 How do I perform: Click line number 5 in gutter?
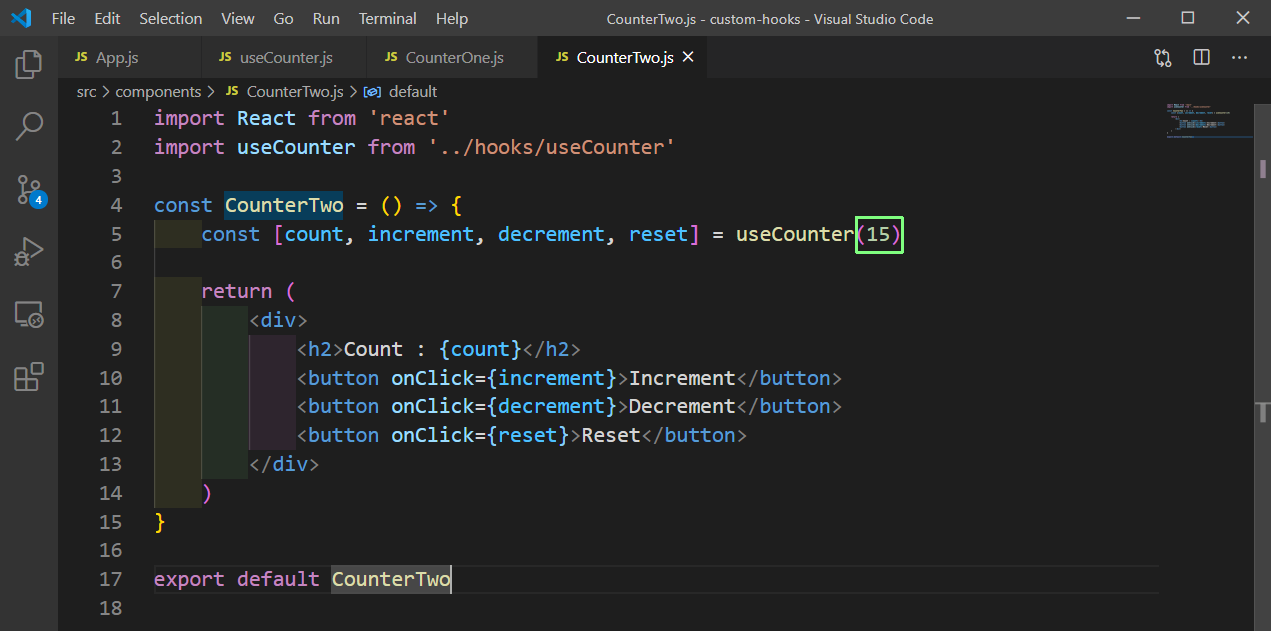pos(116,234)
